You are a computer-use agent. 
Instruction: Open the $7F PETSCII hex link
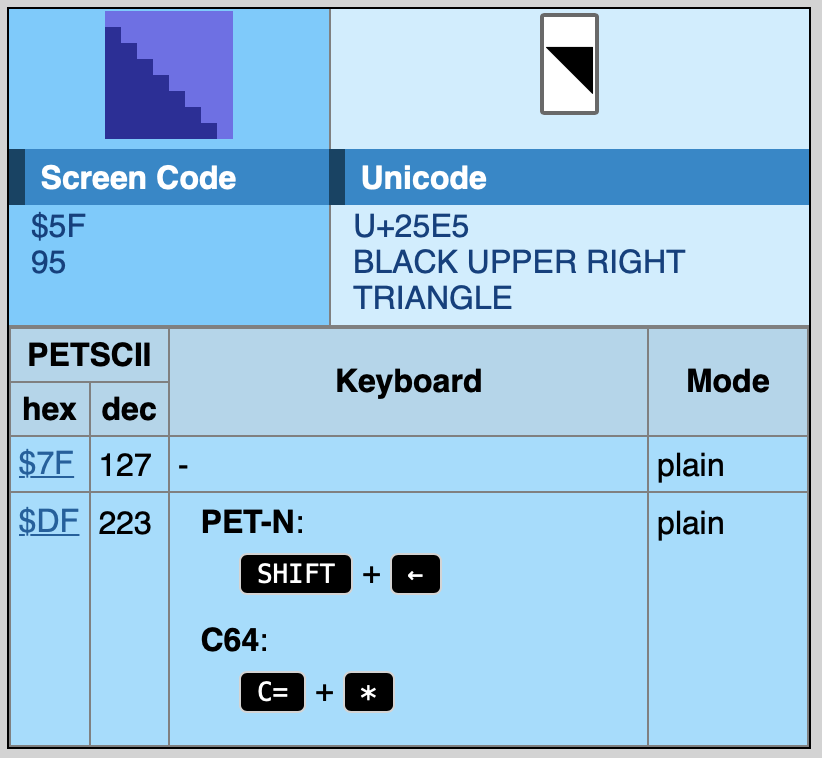coord(46,464)
